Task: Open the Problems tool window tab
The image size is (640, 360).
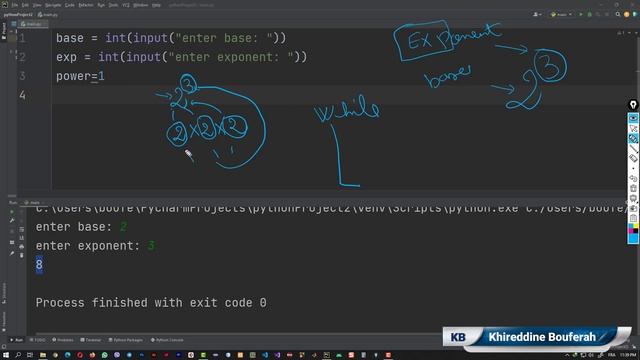Action: pos(63,340)
